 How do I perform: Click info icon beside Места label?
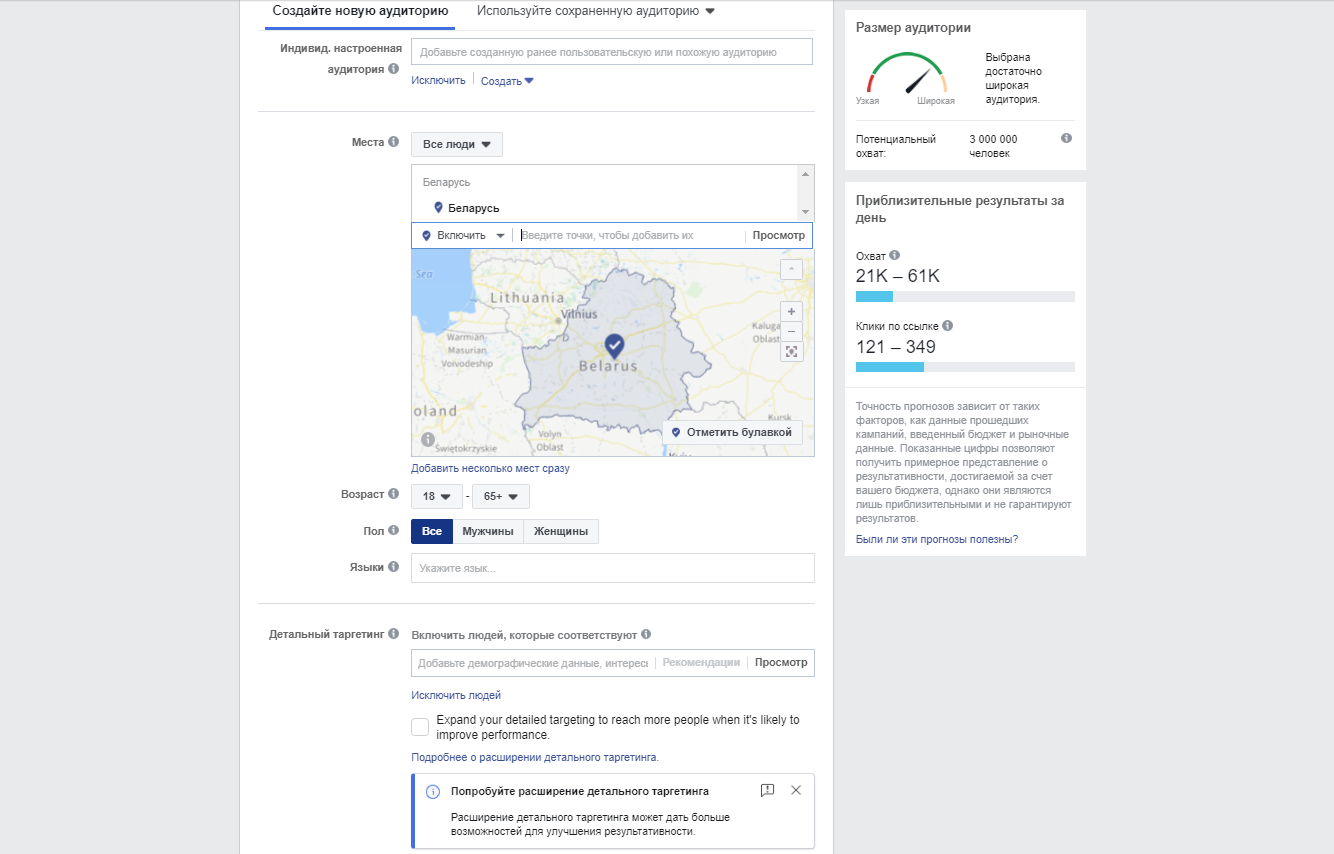(x=393, y=142)
